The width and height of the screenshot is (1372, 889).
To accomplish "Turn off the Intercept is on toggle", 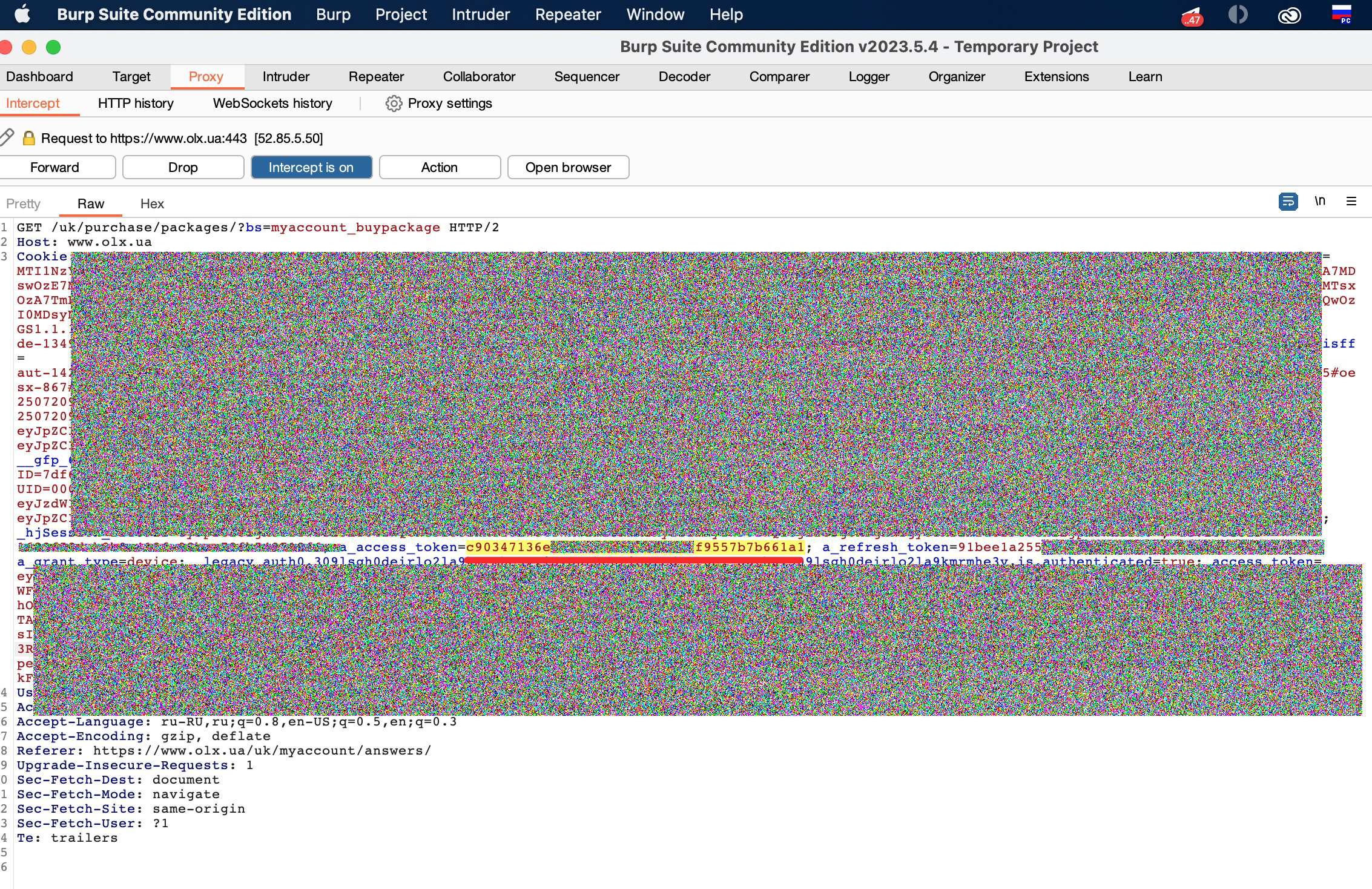I will click(311, 167).
